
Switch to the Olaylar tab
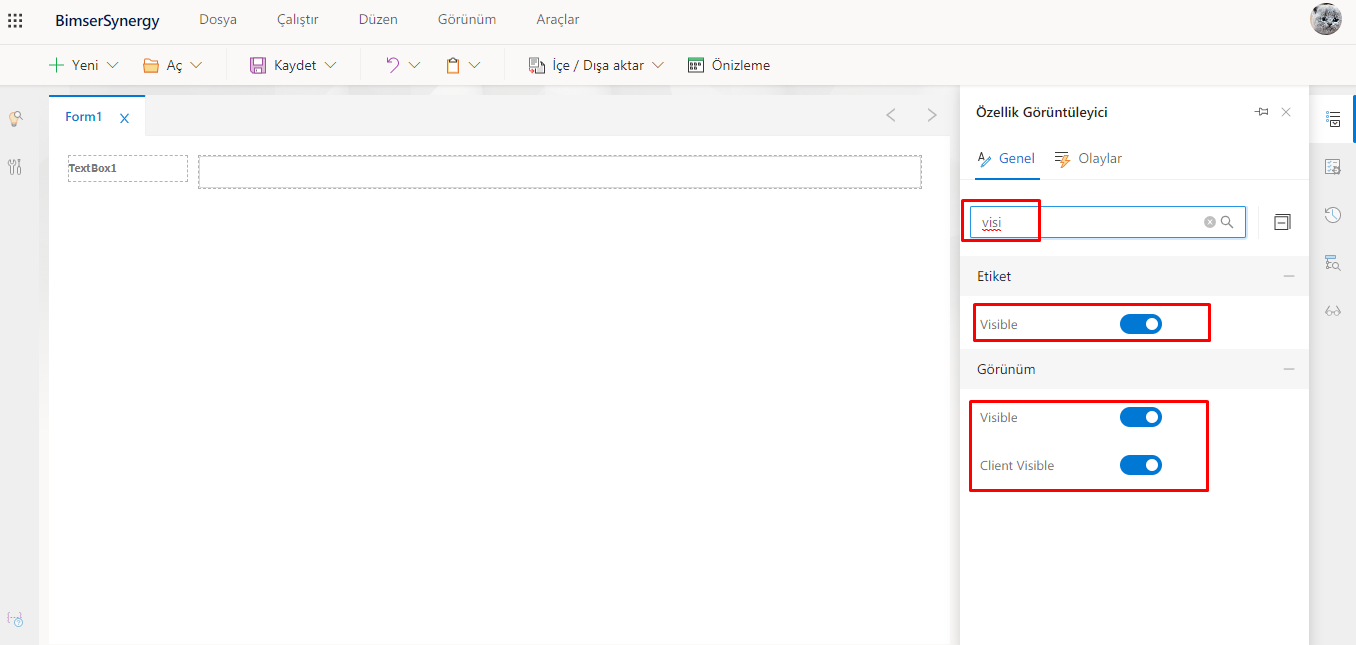[x=1088, y=159]
